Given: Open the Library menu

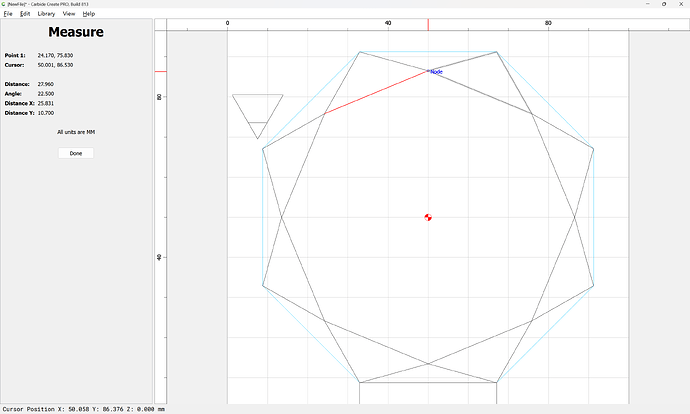Looking at the screenshot, I should point(46,14).
